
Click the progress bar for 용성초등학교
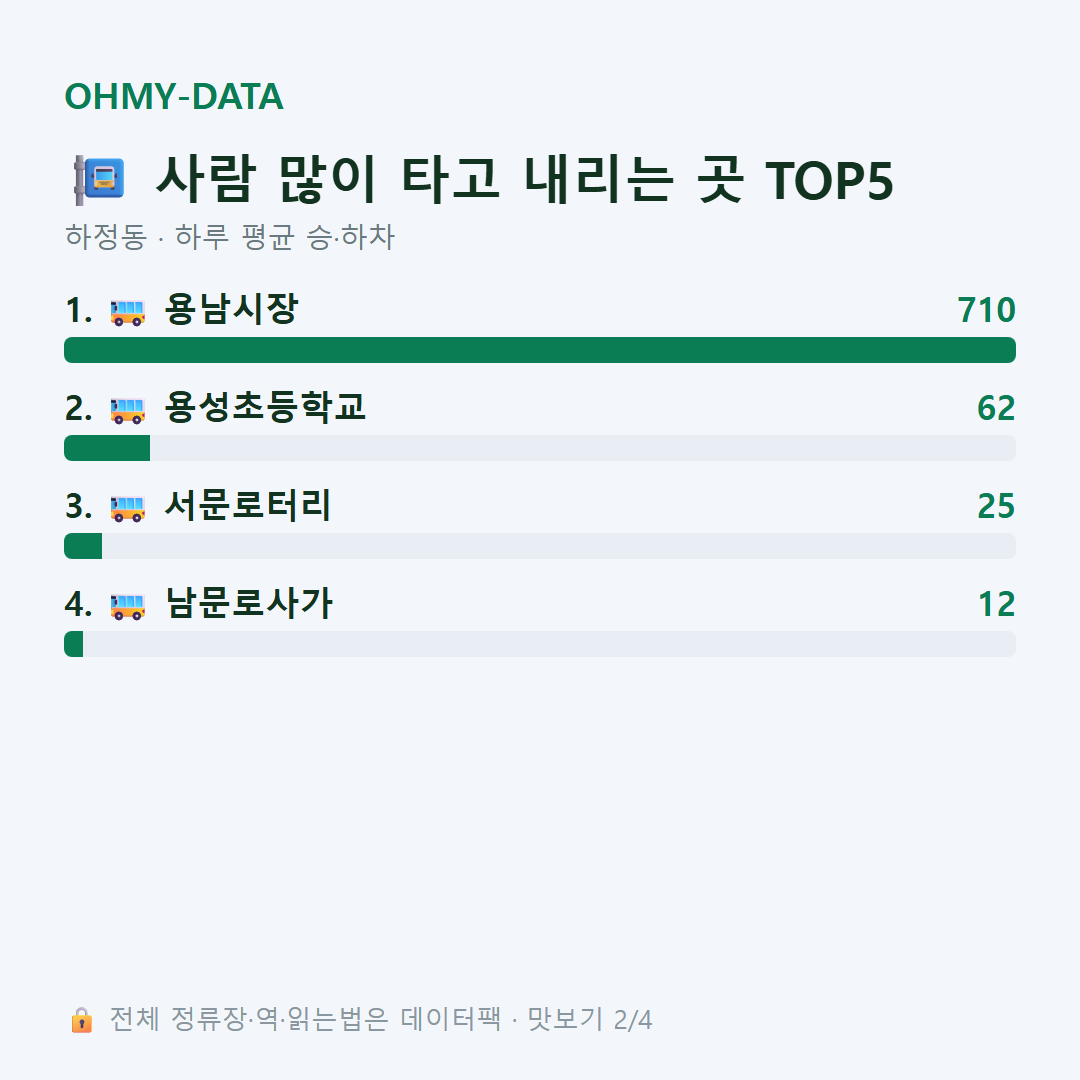[x=540, y=448]
